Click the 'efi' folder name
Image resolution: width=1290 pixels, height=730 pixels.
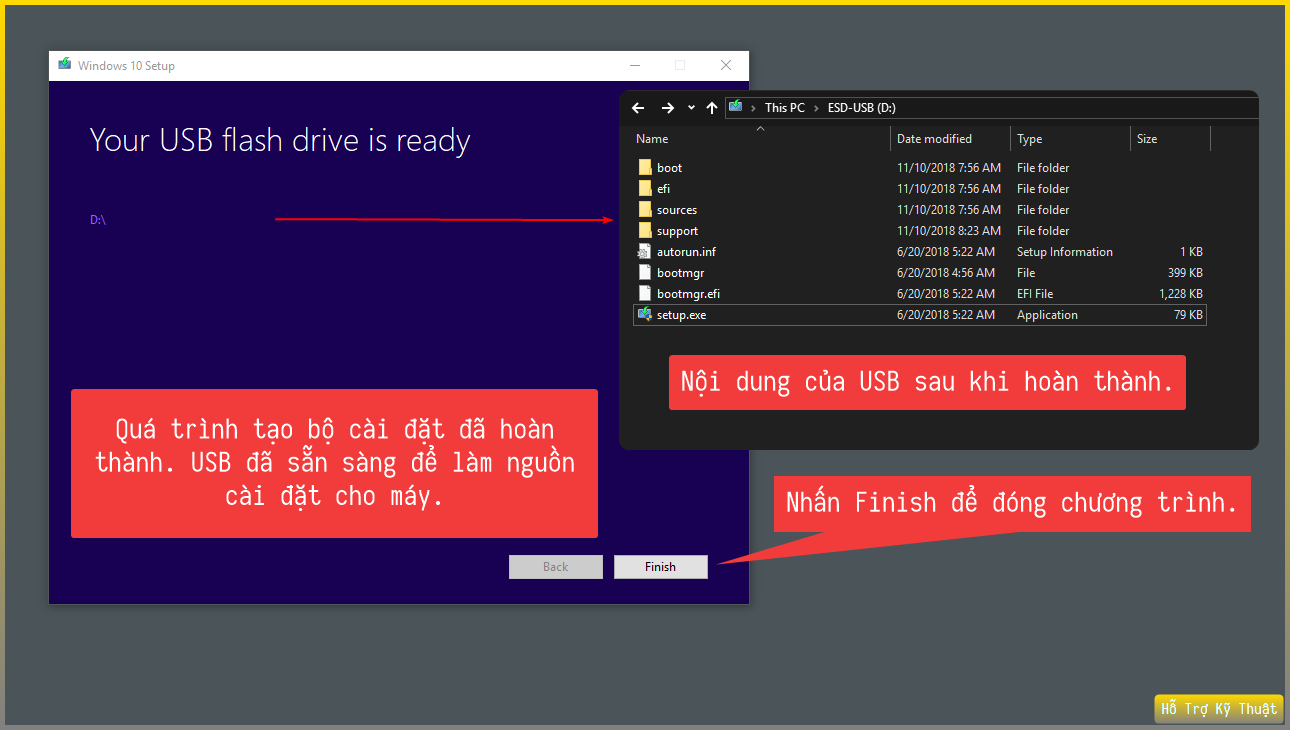point(663,189)
